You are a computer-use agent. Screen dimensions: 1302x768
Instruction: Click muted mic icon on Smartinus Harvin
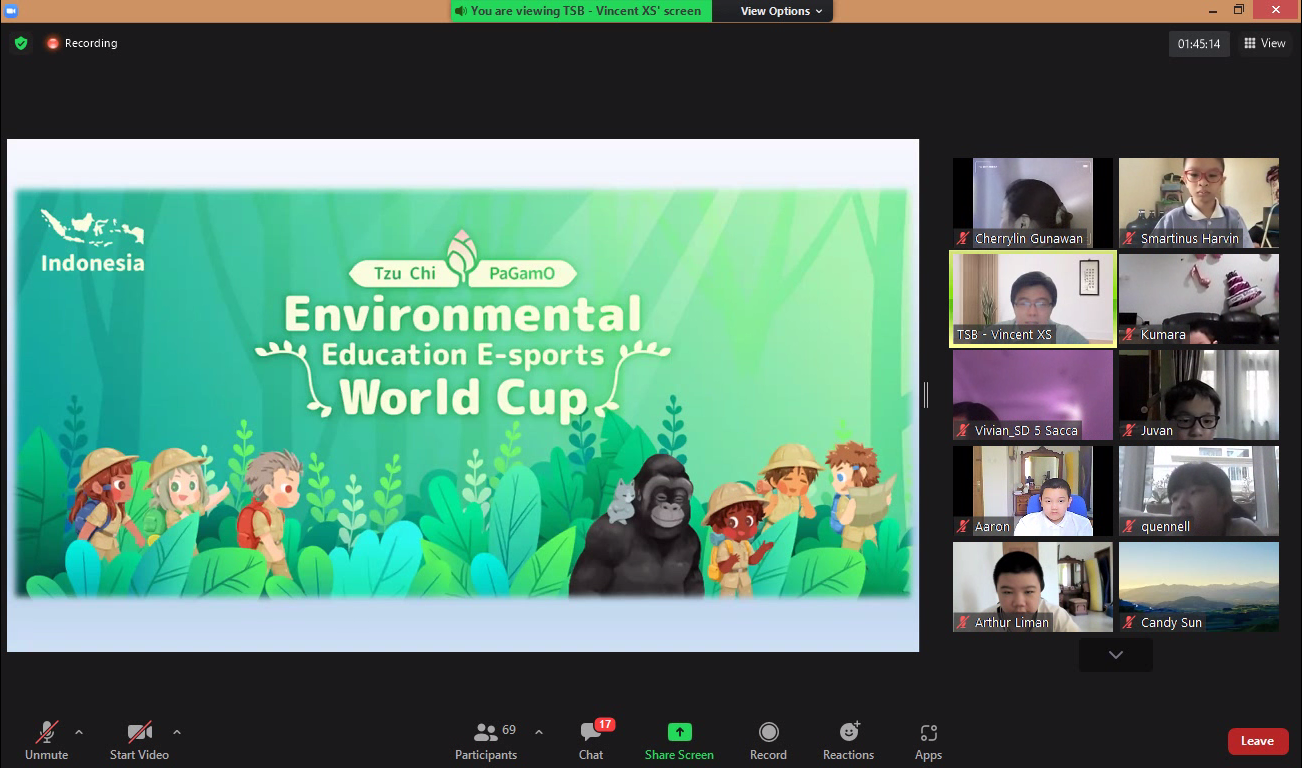coord(1130,239)
